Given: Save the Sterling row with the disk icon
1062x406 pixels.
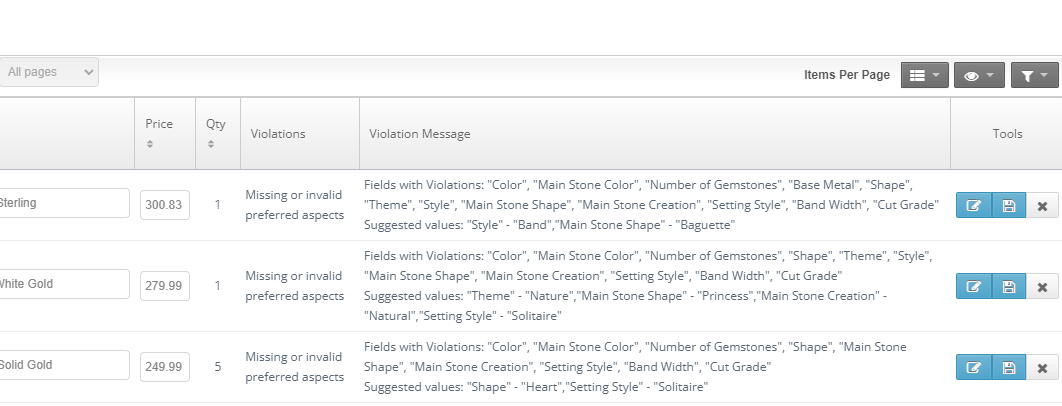Looking at the screenshot, I should click(1008, 205).
